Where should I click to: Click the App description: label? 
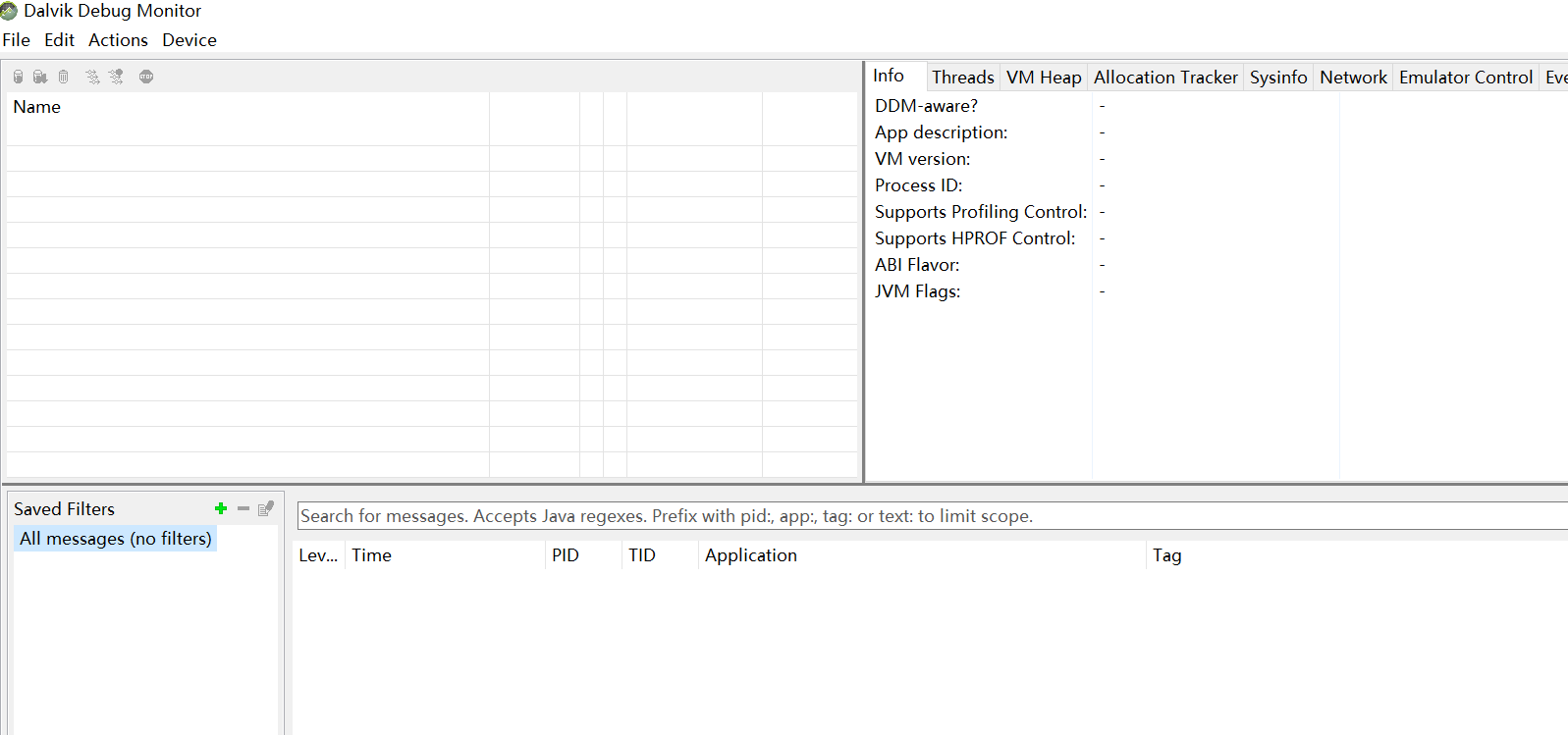(x=941, y=132)
